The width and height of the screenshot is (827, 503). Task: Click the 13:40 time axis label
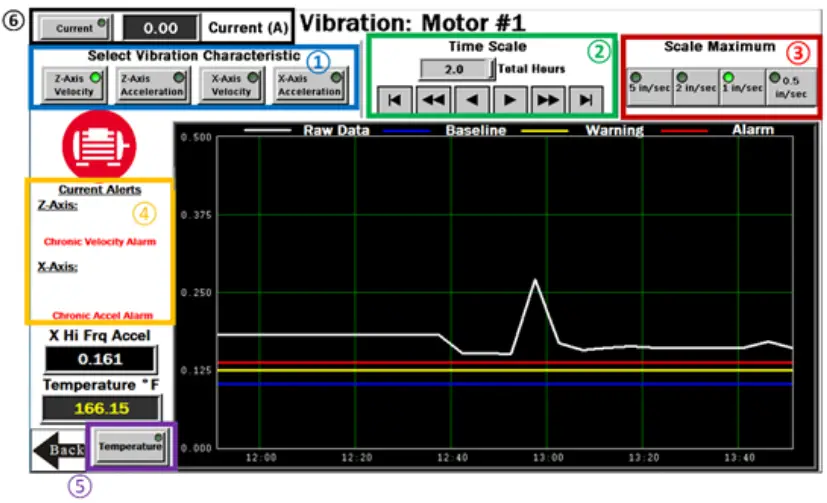[739, 458]
